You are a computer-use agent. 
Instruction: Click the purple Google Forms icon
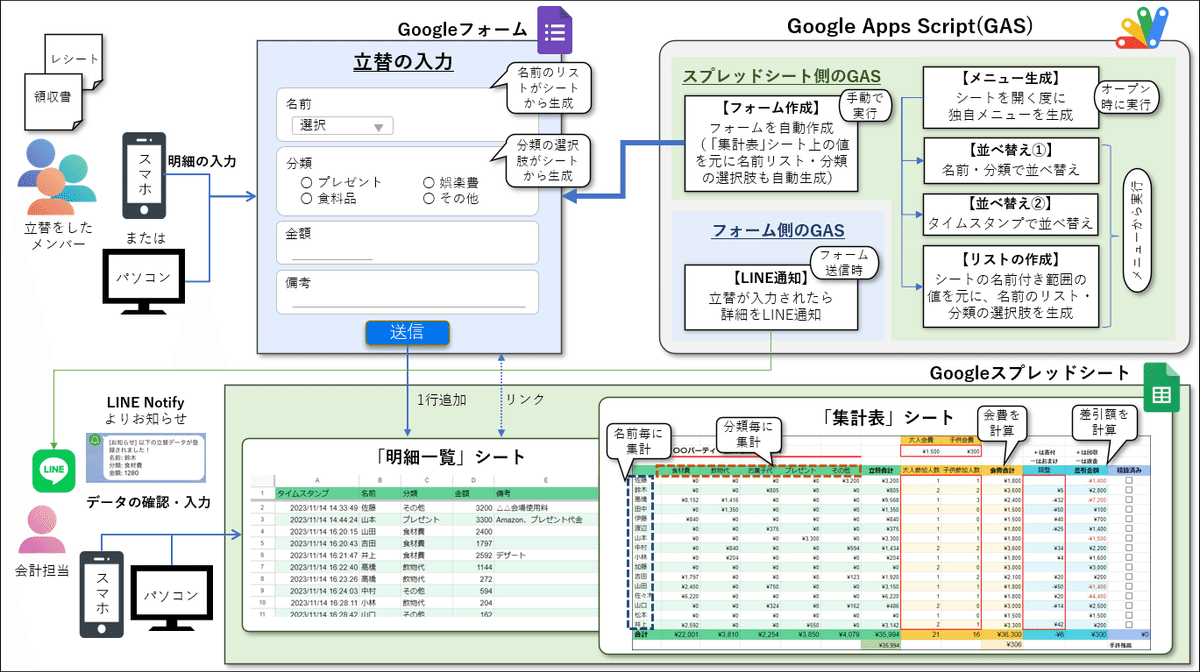[x=553, y=30]
